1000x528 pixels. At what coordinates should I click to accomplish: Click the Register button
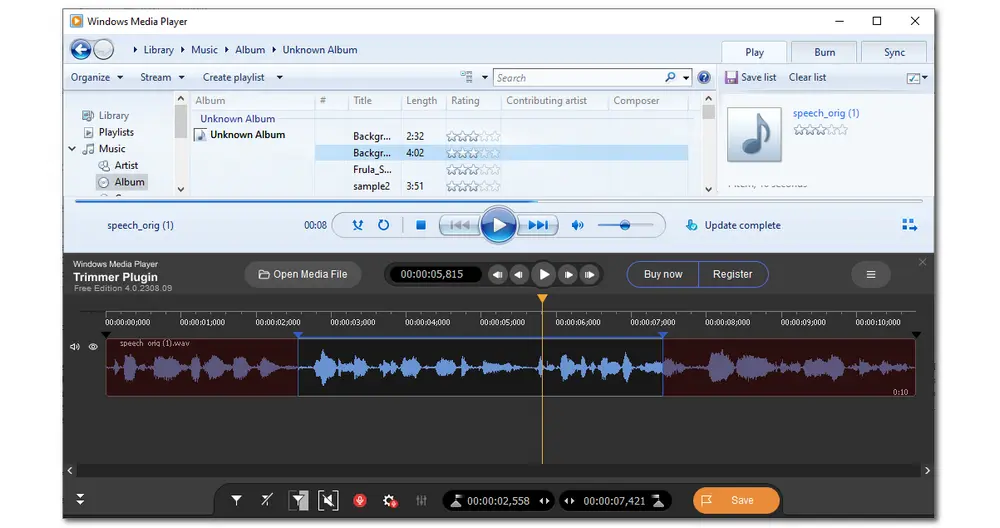(733, 274)
